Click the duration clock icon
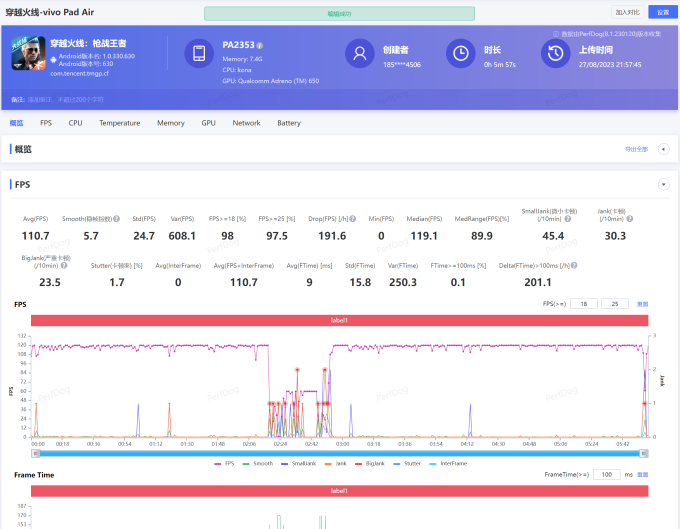This screenshot has width=680, height=529. pos(461,53)
